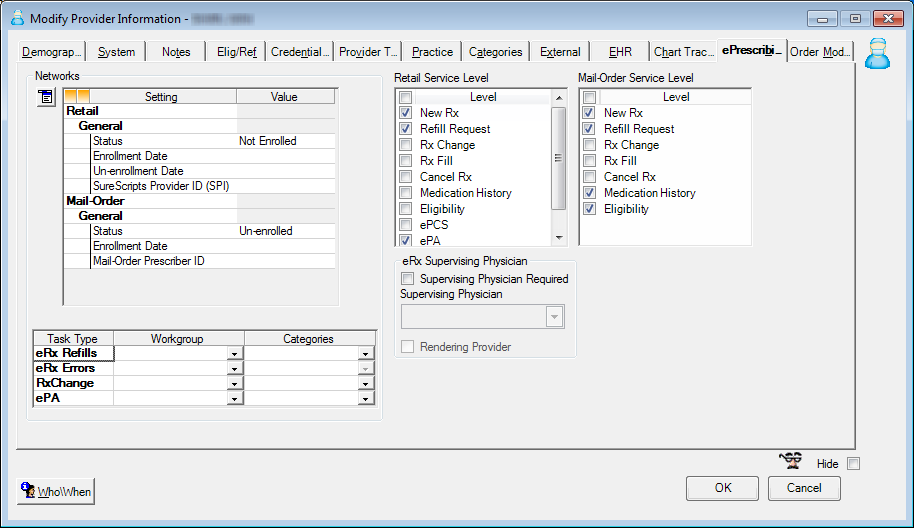
Task: Uncheck Mail-Order Eligibility checkbox
Action: [590, 209]
